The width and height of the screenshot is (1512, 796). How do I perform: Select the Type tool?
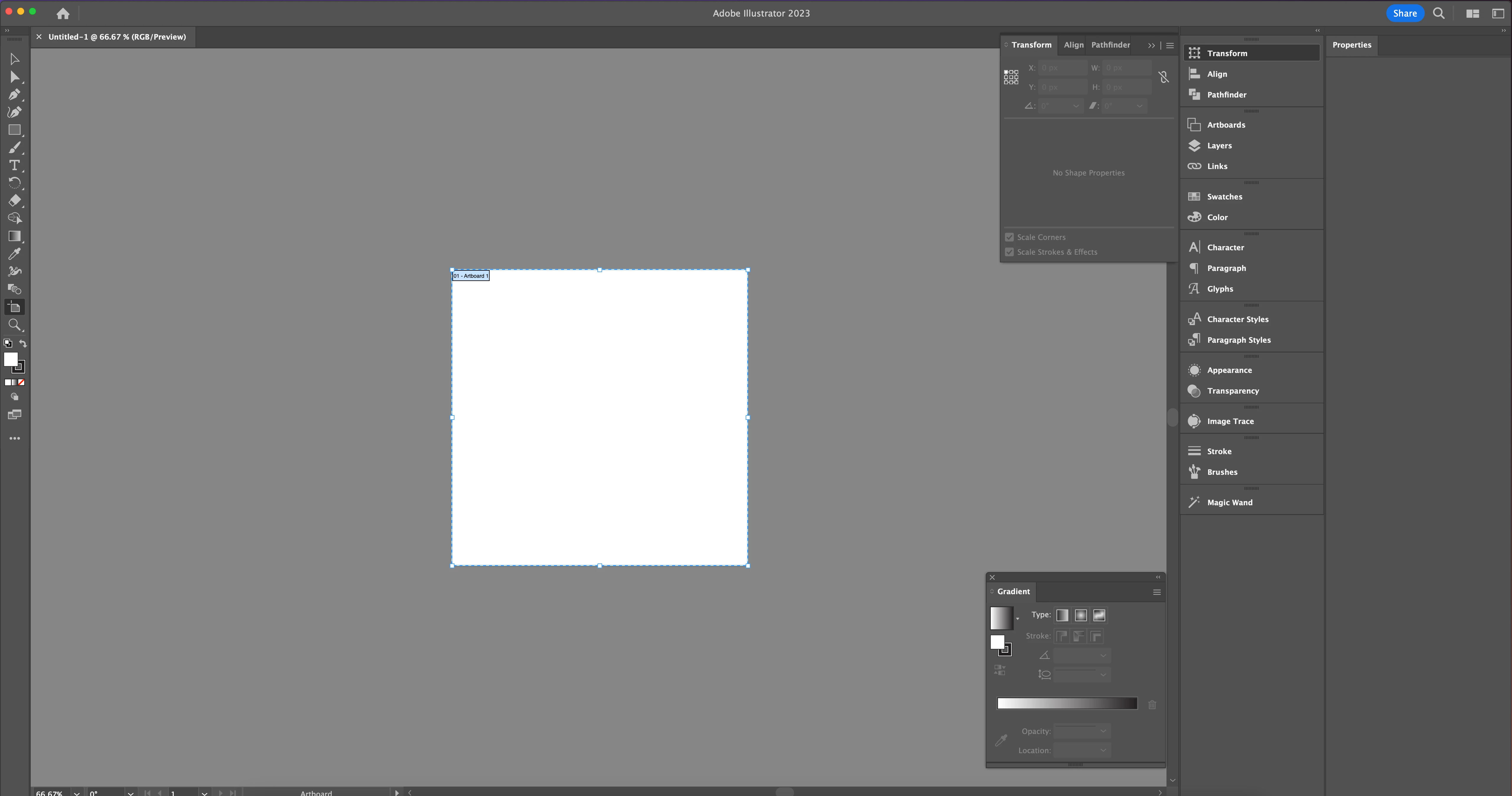pyautogui.click(x=15, y=165)
